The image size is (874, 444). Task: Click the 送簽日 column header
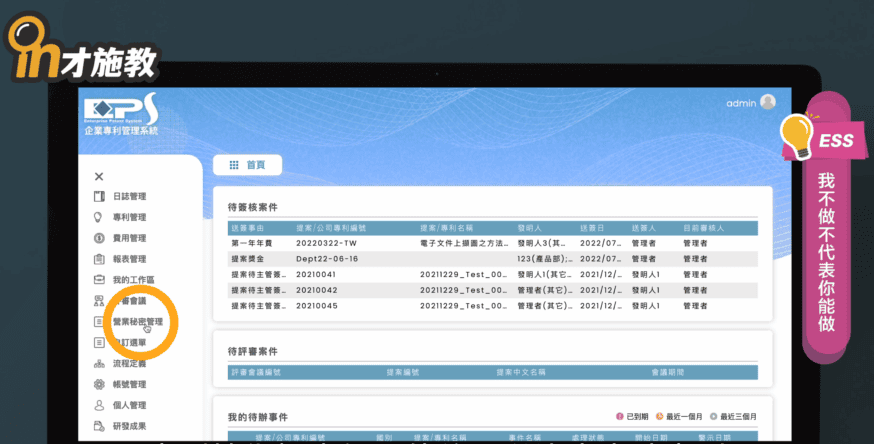[x=591, y=228]
